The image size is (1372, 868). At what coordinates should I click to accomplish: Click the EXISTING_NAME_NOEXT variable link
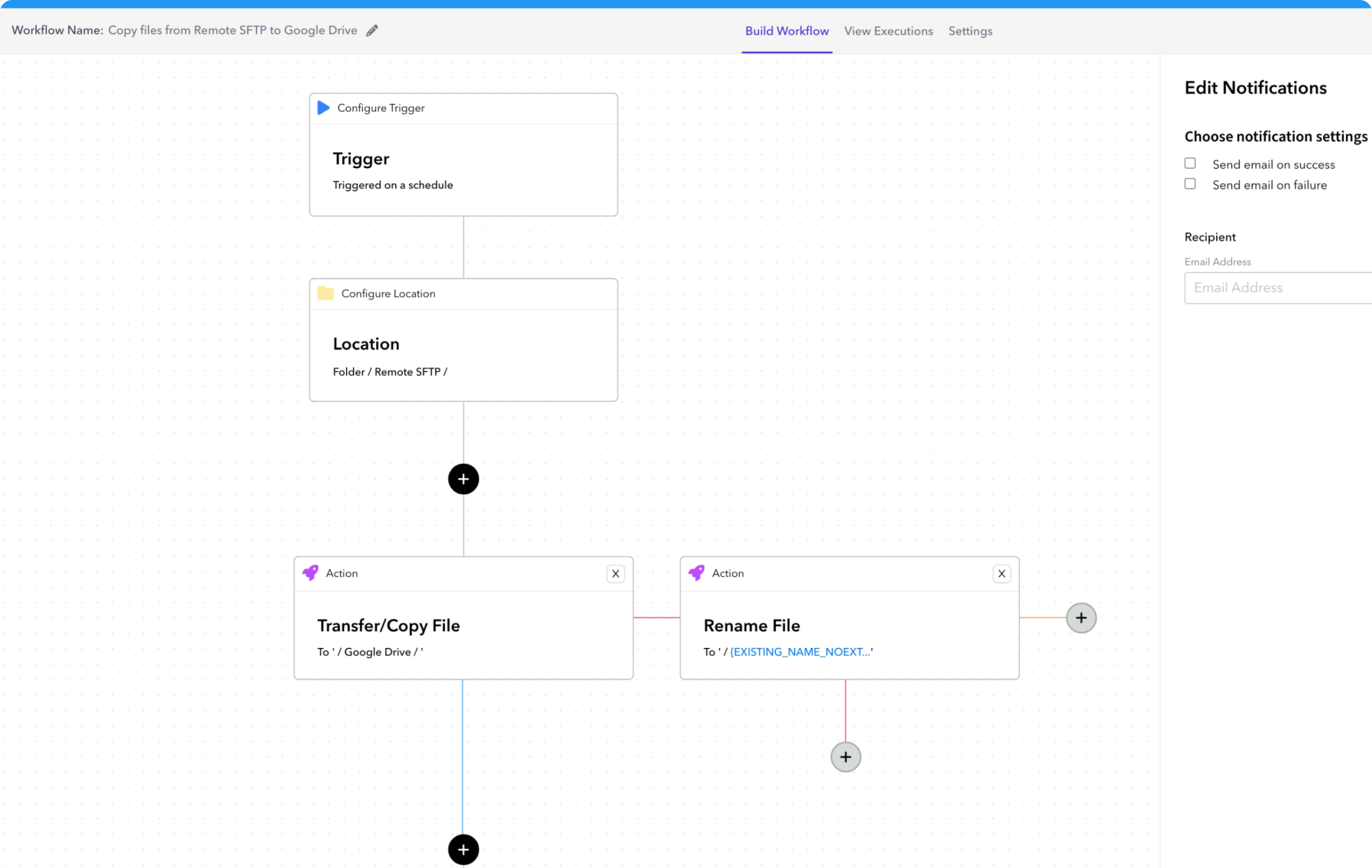[x=800, y=652]
